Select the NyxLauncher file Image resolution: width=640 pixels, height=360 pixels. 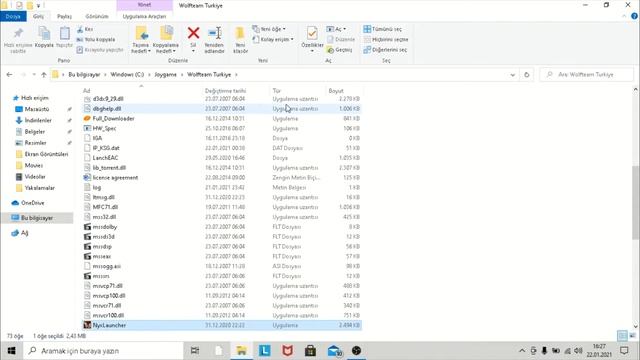pos(222,325)
